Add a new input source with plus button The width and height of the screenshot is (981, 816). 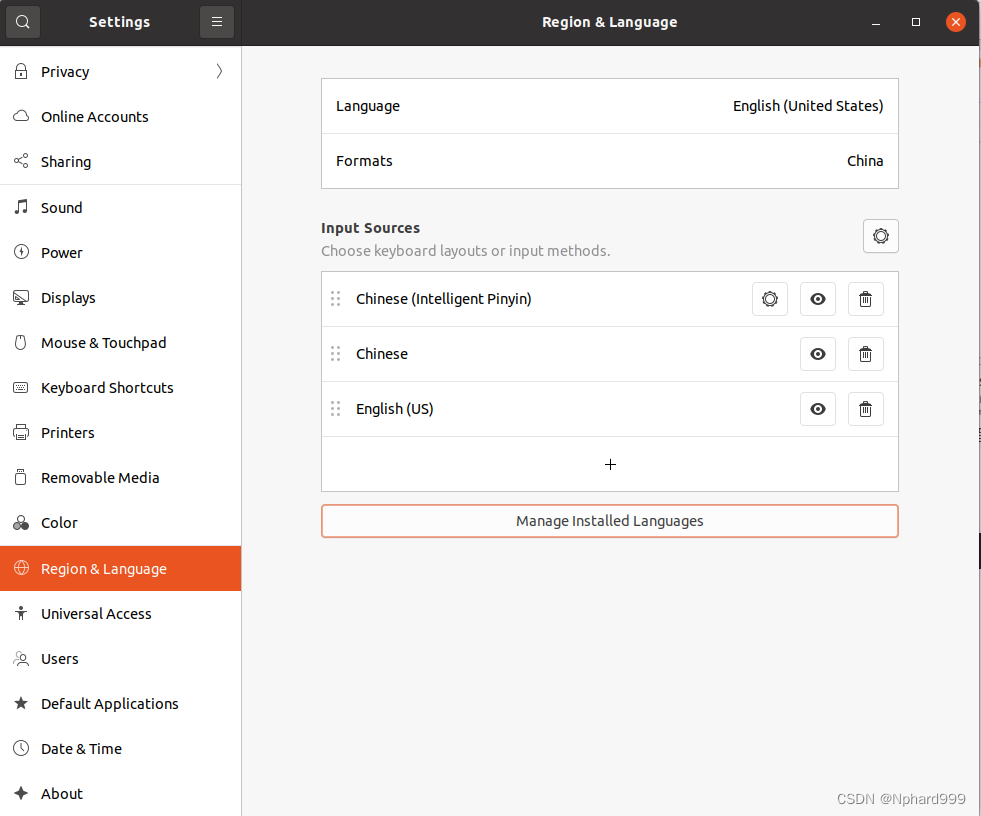click(609, 464)
